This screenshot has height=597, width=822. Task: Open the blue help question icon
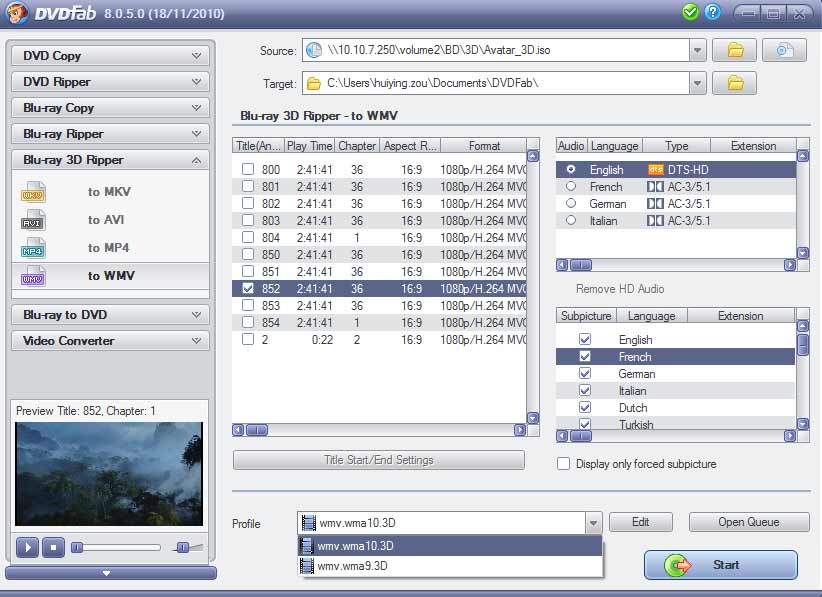pos(712,12)
